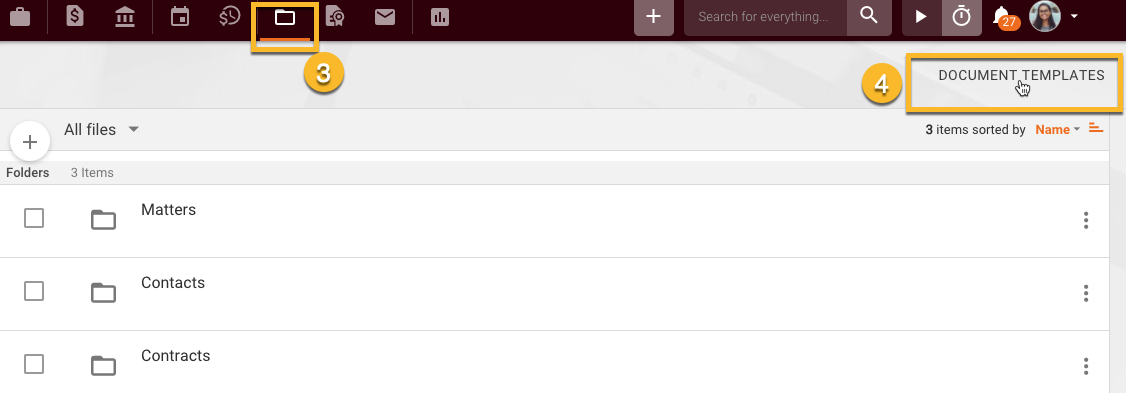
Task: Open the stopwatch timer icon
Action: 962,17
